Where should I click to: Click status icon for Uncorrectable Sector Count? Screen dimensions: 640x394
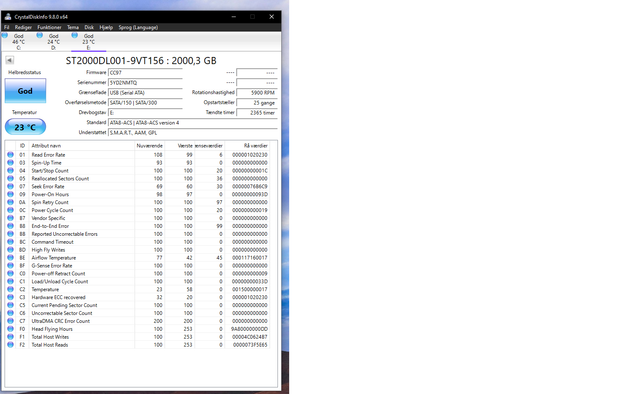coord(10,313)
